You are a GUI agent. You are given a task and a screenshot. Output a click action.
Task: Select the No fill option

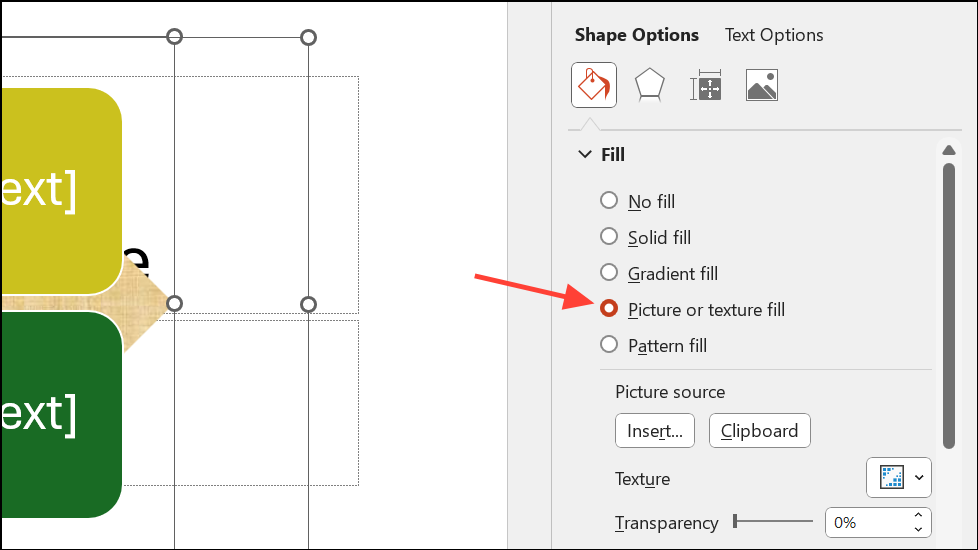609,201
